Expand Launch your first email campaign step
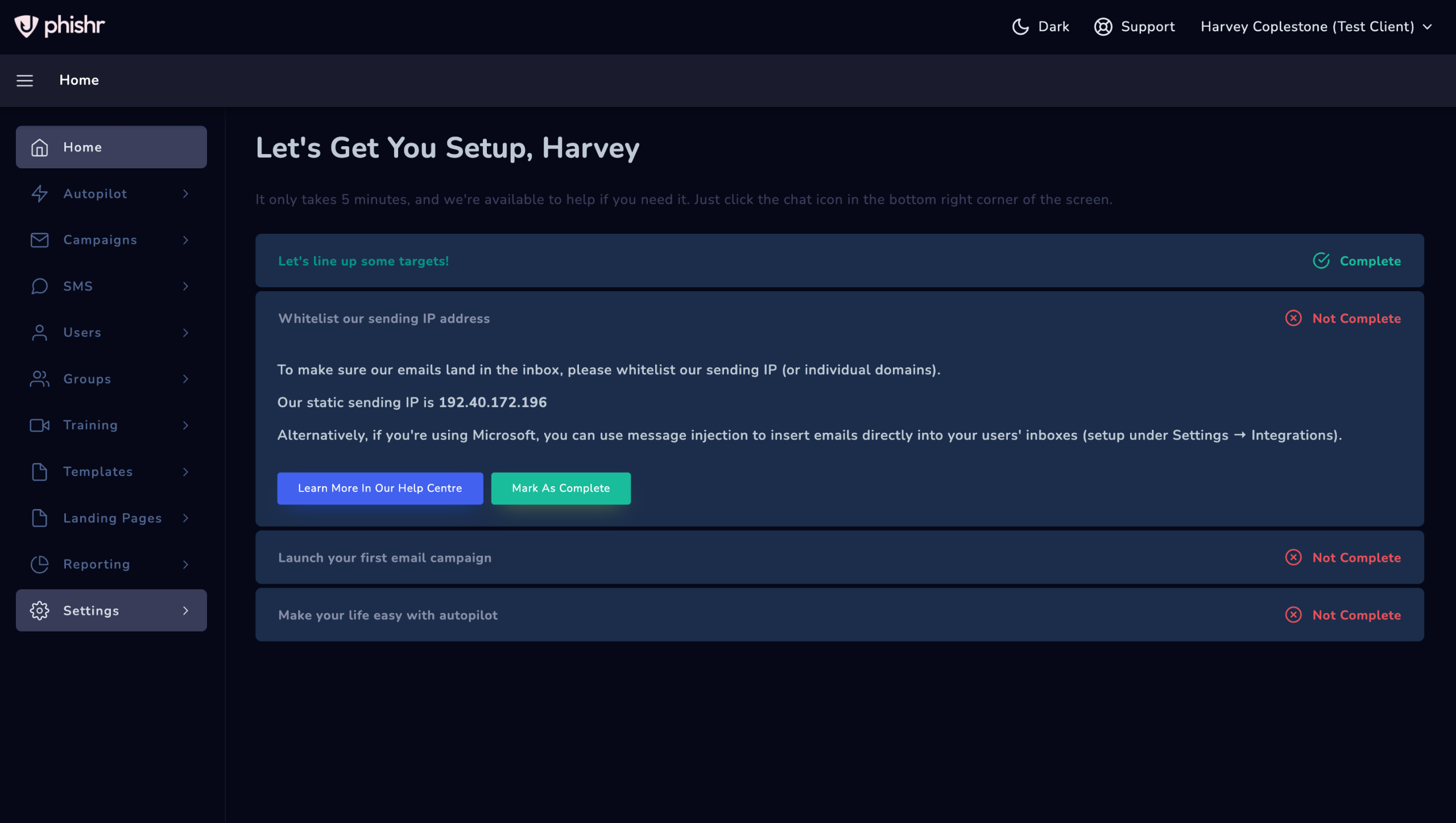The image size is (1456, 823). coord(385,557)
